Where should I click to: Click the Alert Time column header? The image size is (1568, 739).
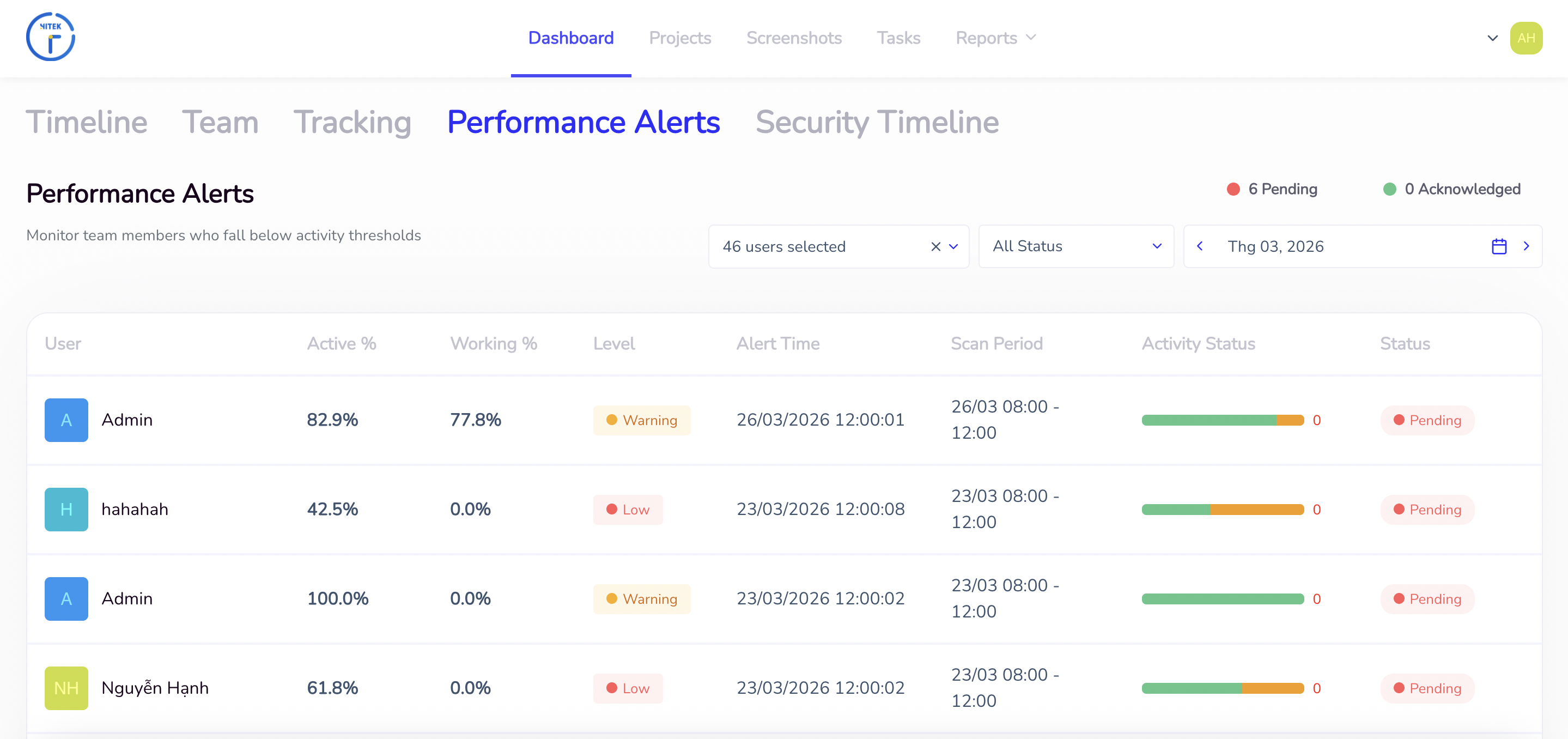click(x=778, y=344)
